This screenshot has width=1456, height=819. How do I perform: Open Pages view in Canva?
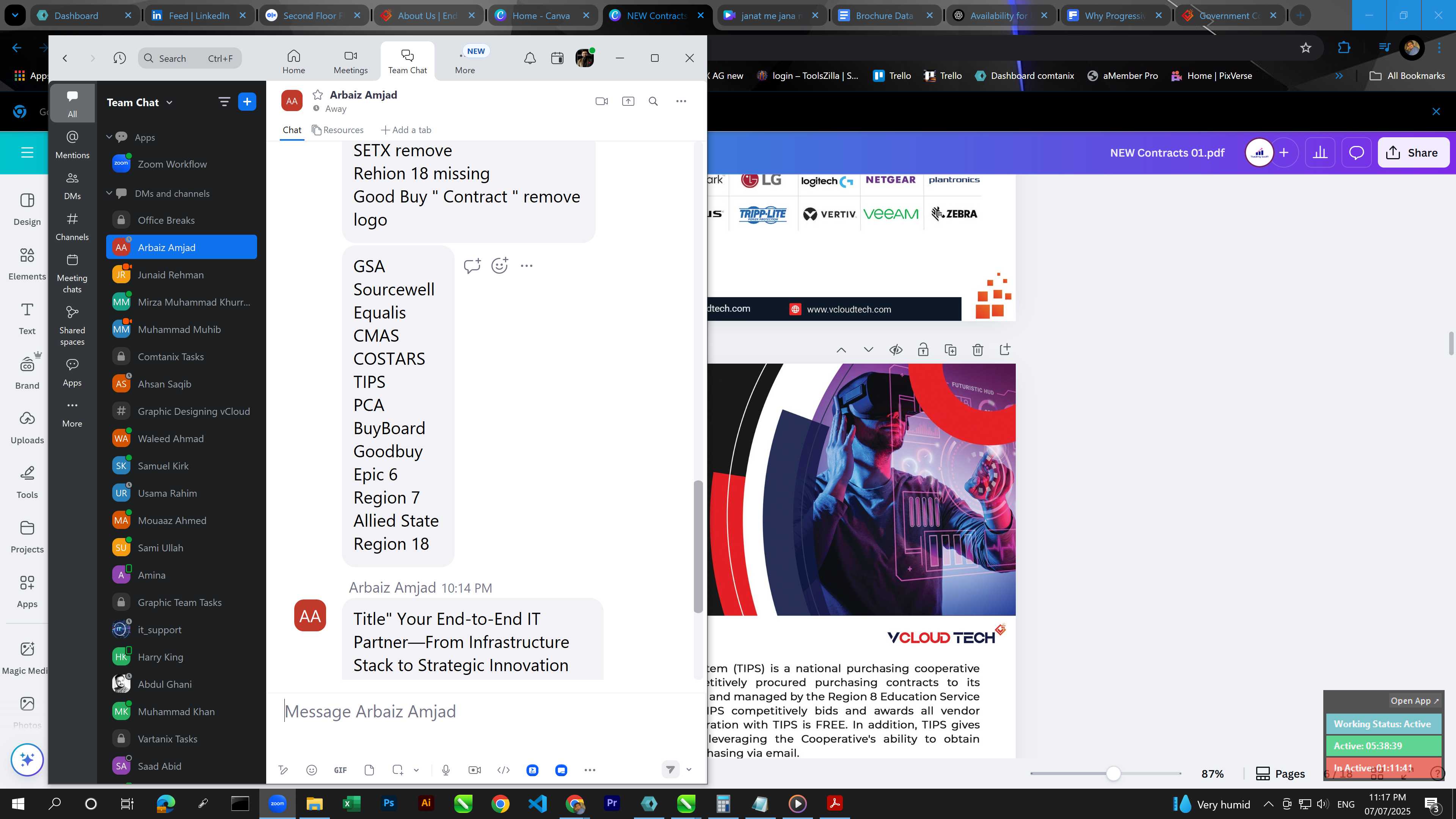1280,774
